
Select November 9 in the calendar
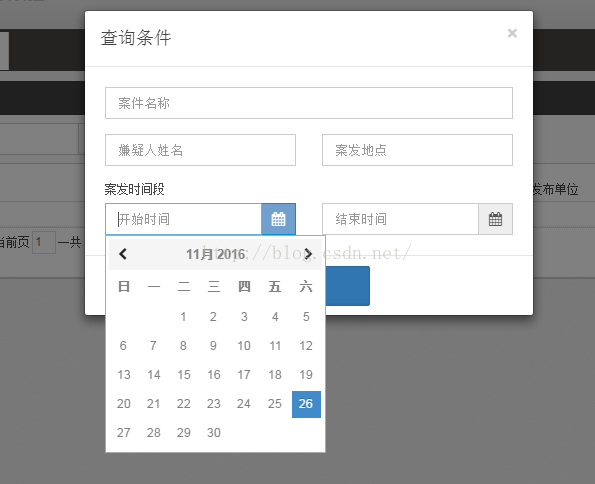(x=214, y=345)
